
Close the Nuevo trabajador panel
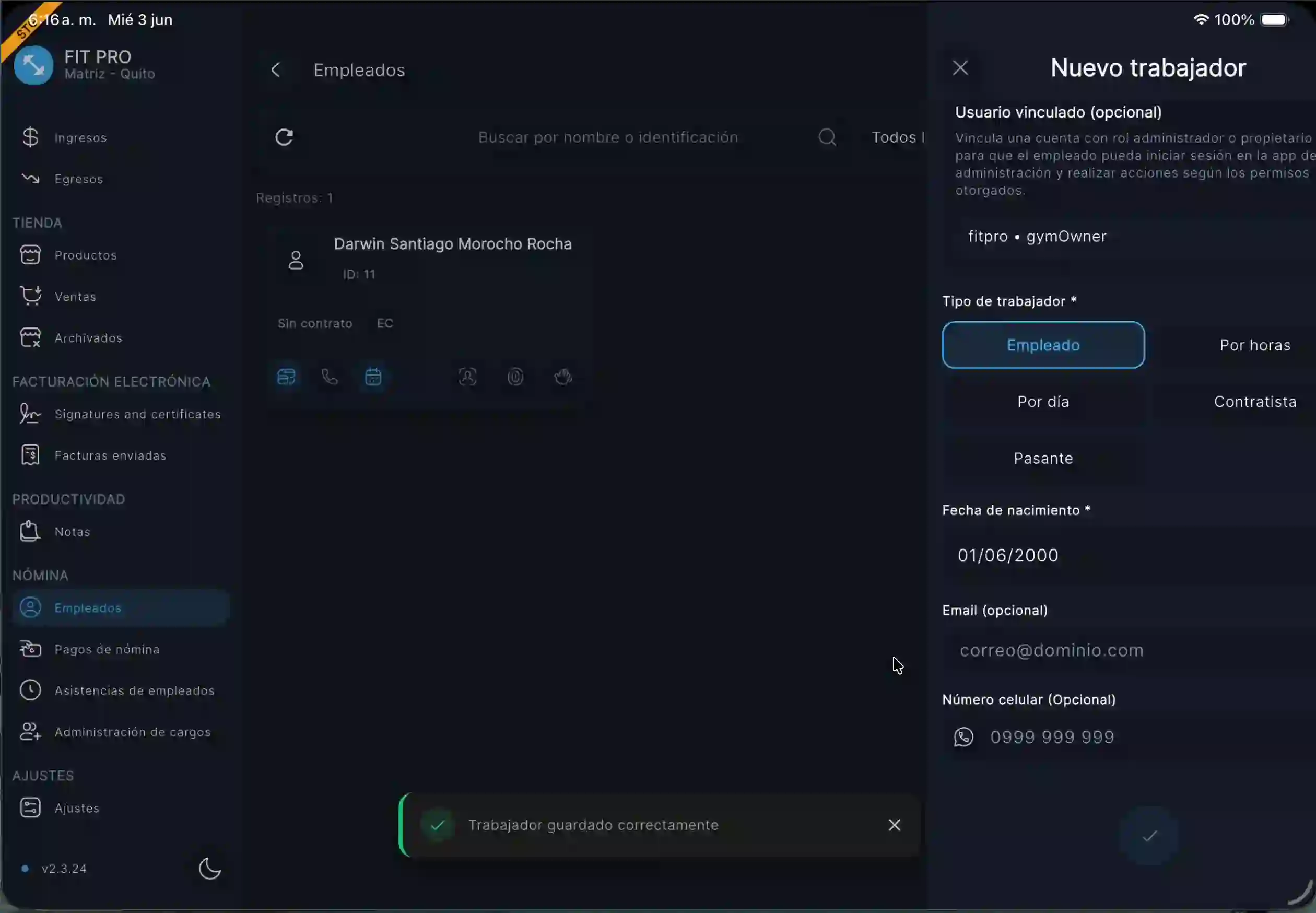click(961, 67)
